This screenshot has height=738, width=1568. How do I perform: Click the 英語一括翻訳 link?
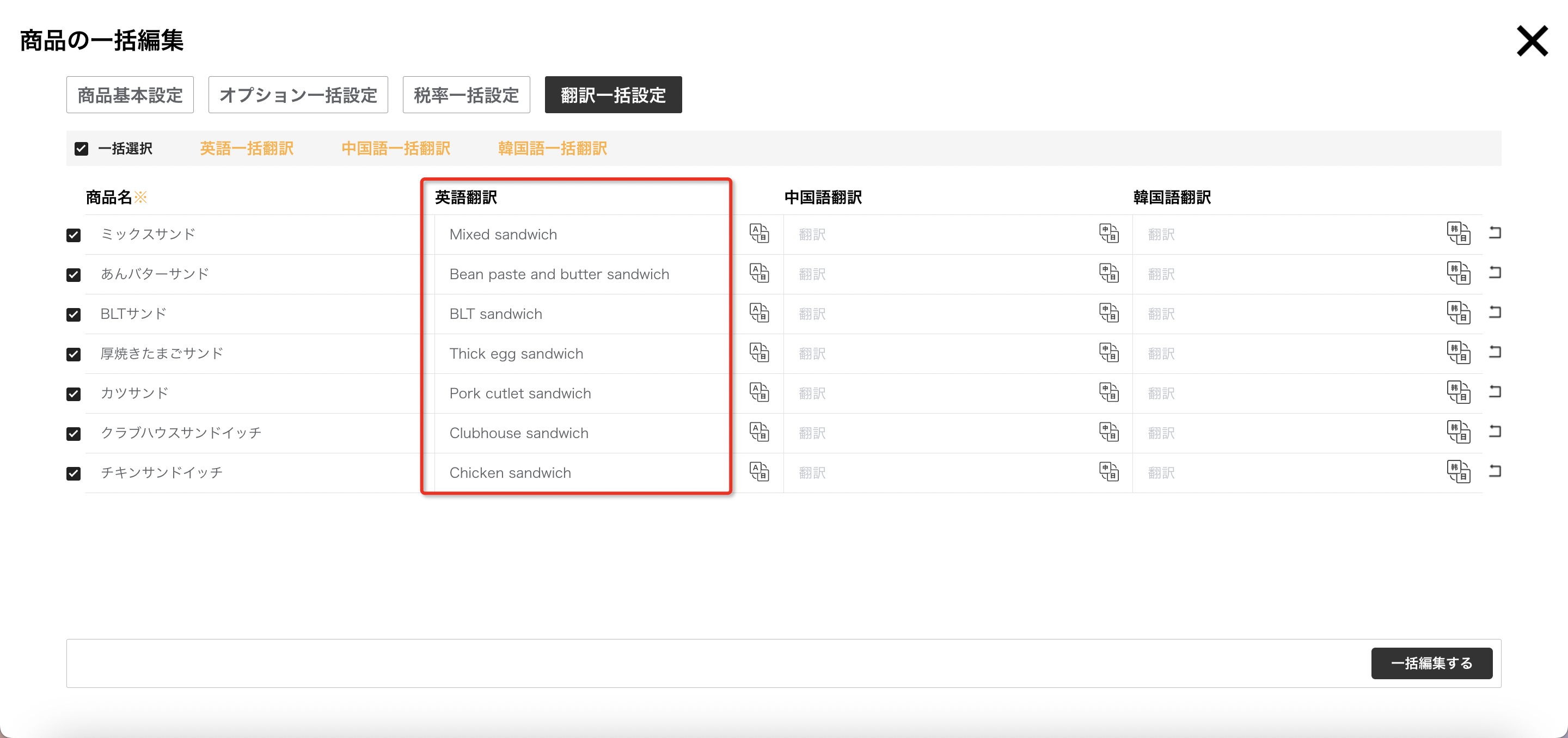pyautogui.click(x=247, y=149)
